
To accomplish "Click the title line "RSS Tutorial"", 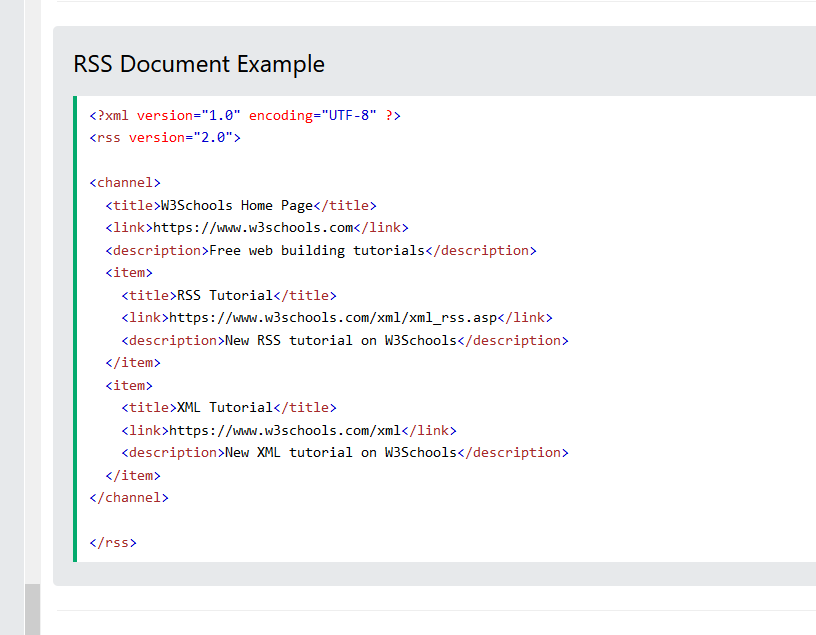I will tap(229, 296).
